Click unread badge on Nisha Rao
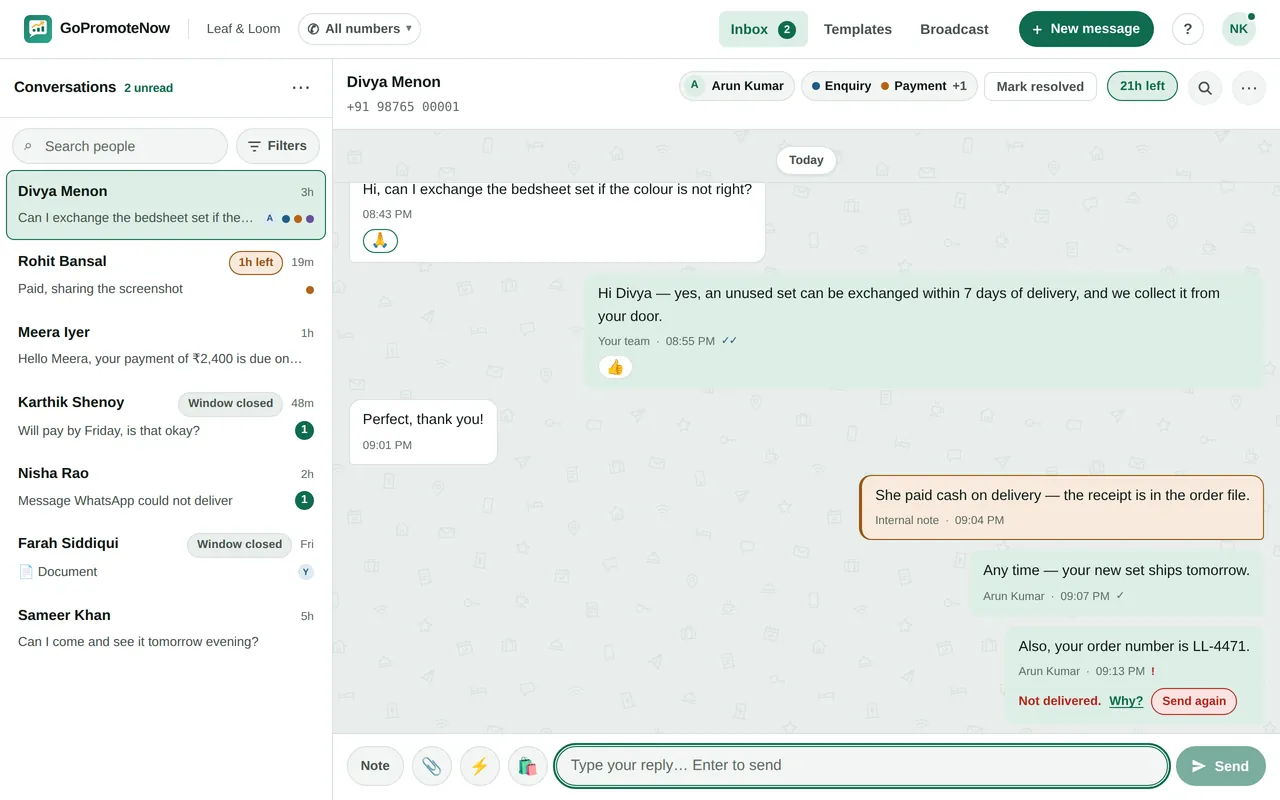 tap(305, 500)
